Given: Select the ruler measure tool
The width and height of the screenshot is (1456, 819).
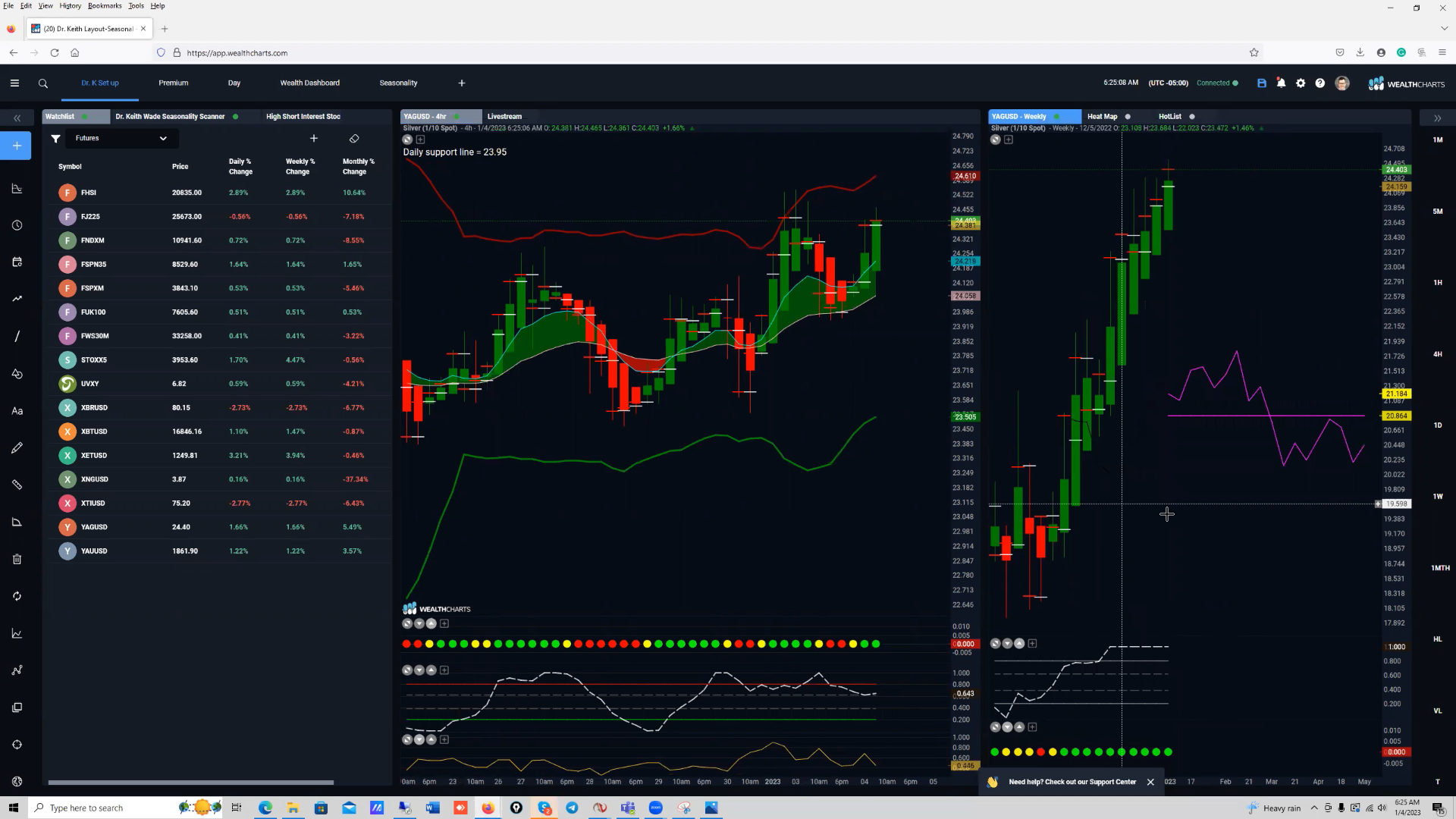Looking at the screenshot, I should click(17, 485).
